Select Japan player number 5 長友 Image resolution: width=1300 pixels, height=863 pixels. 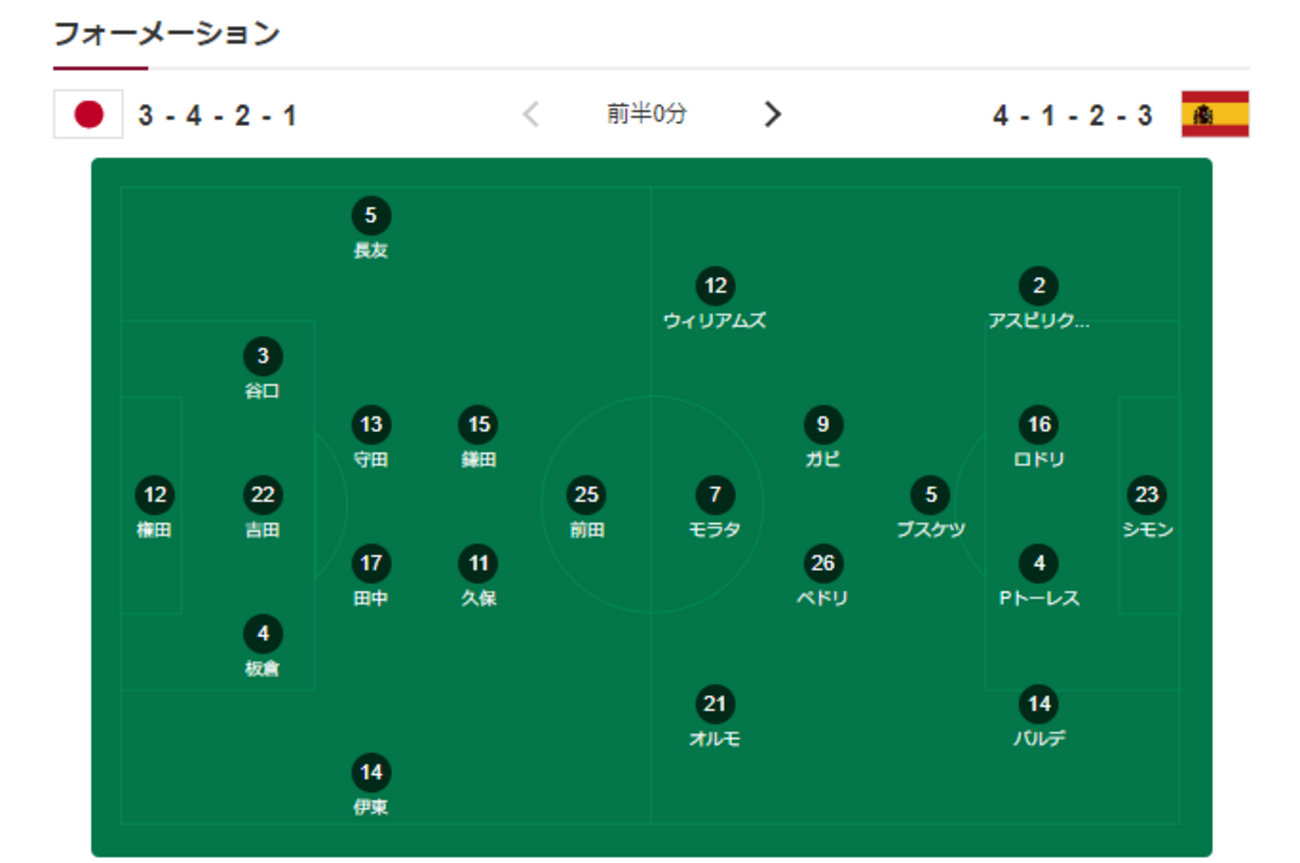pyautogui.click(x=371, y=215)
